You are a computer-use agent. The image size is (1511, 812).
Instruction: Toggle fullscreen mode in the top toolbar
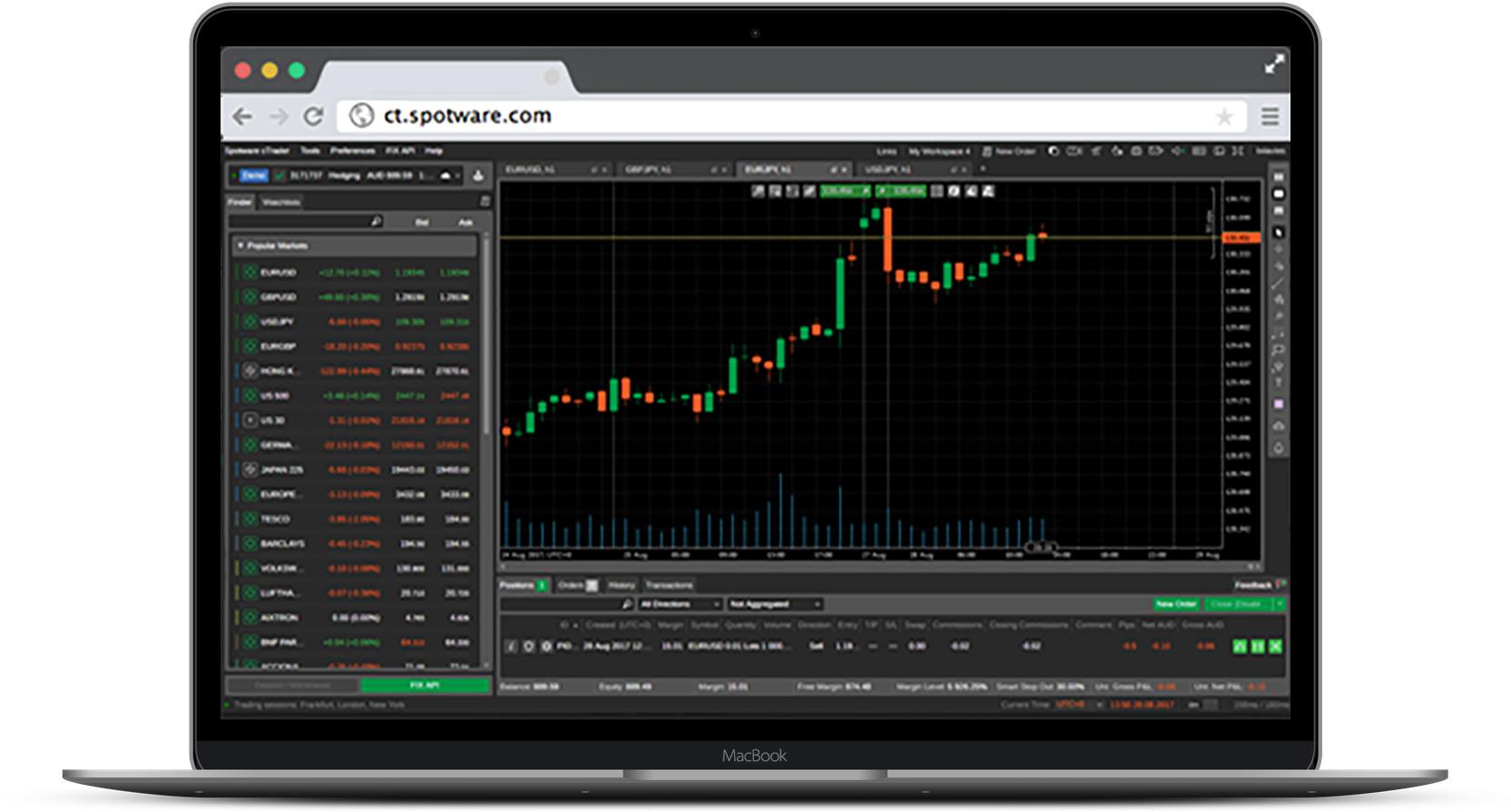click(x=1237, y=151)
